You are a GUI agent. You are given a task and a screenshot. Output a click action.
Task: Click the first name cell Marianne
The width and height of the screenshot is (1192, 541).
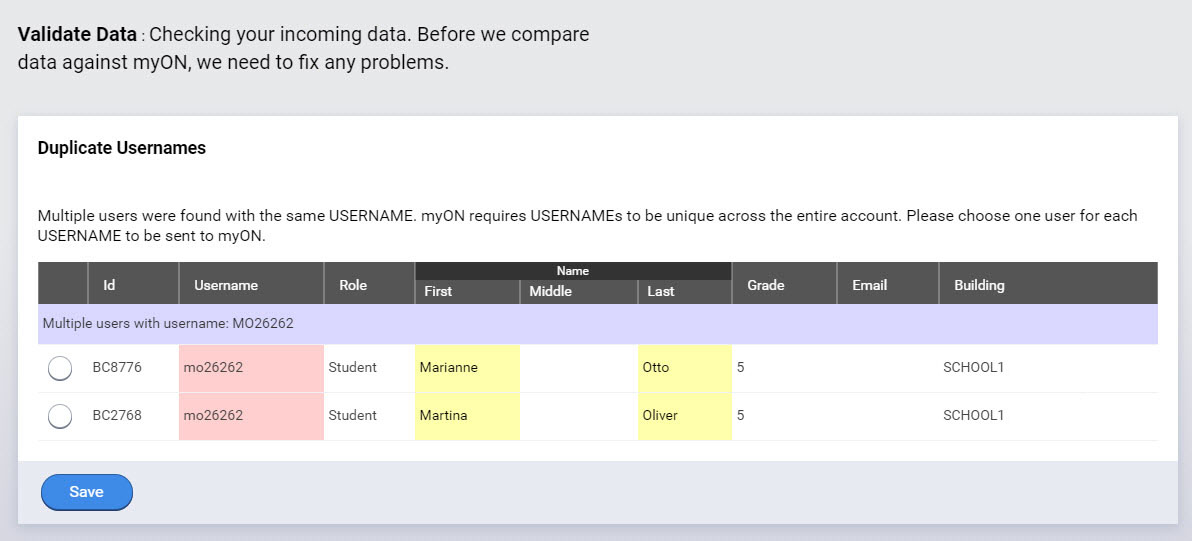coord(468,369)
